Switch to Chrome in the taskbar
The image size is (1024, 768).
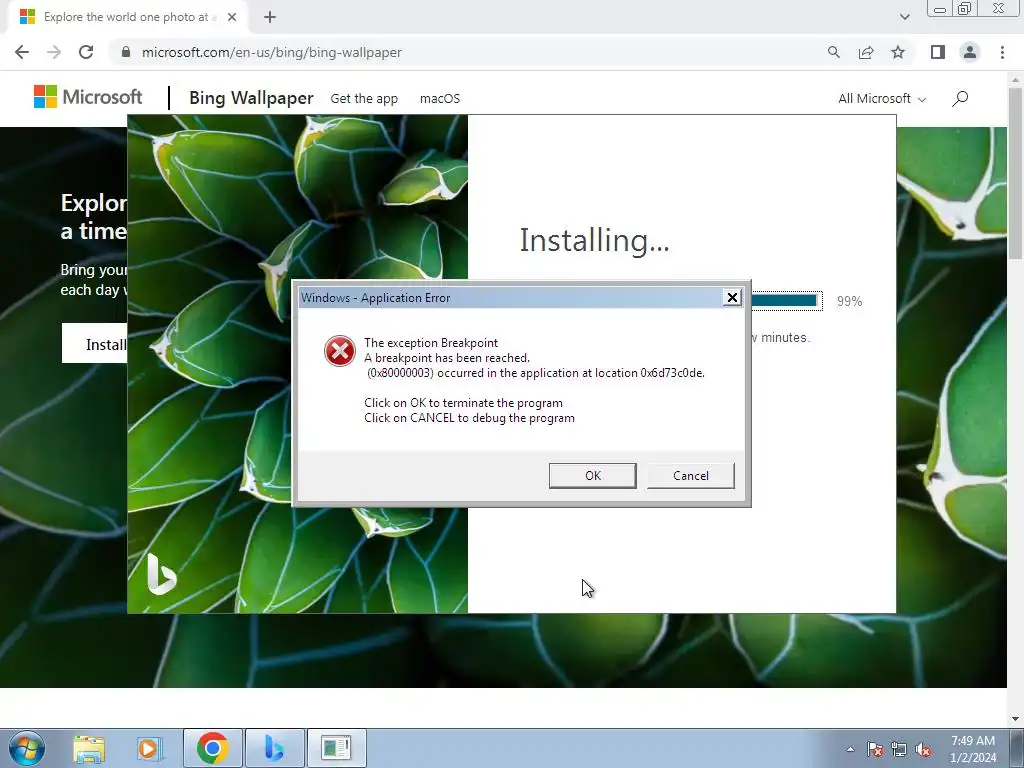212,748
